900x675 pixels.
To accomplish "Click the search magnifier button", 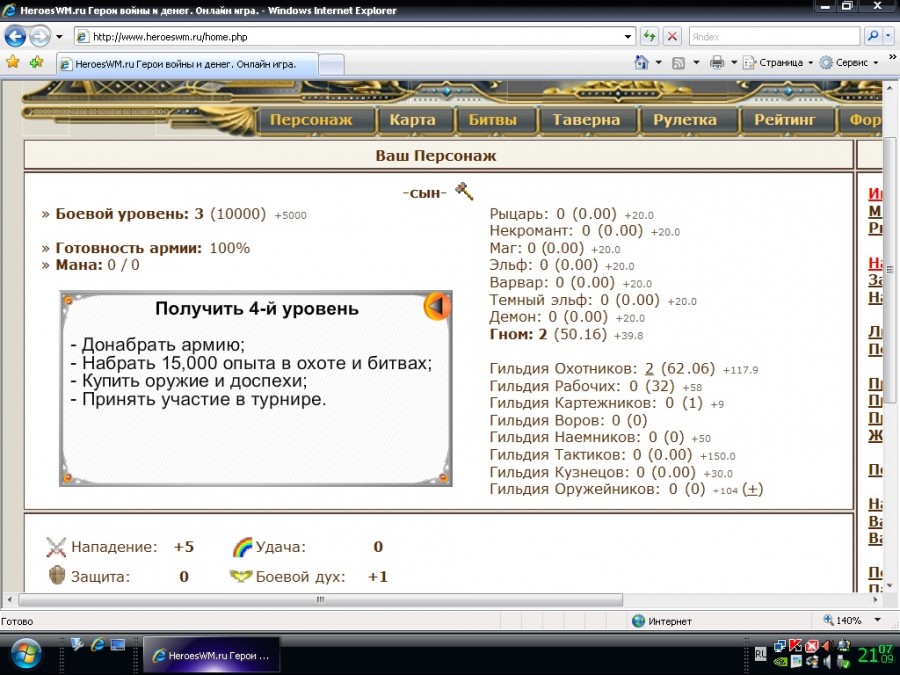I will click(x=872, y=37).
